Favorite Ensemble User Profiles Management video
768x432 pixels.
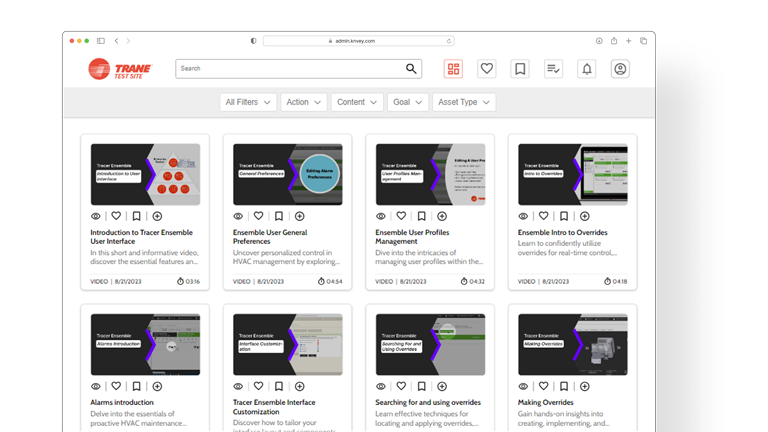pyautogui.click(x=401, y=216)
